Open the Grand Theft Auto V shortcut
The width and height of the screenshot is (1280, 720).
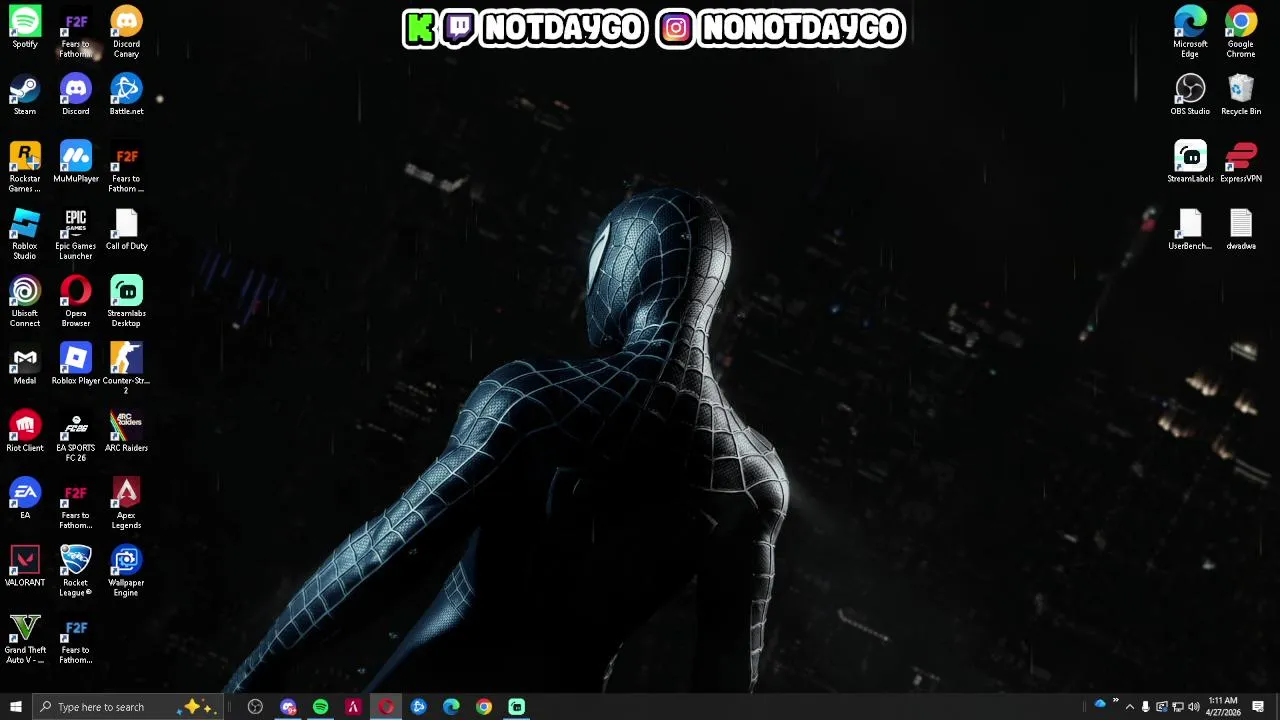[x=25, y=638]
